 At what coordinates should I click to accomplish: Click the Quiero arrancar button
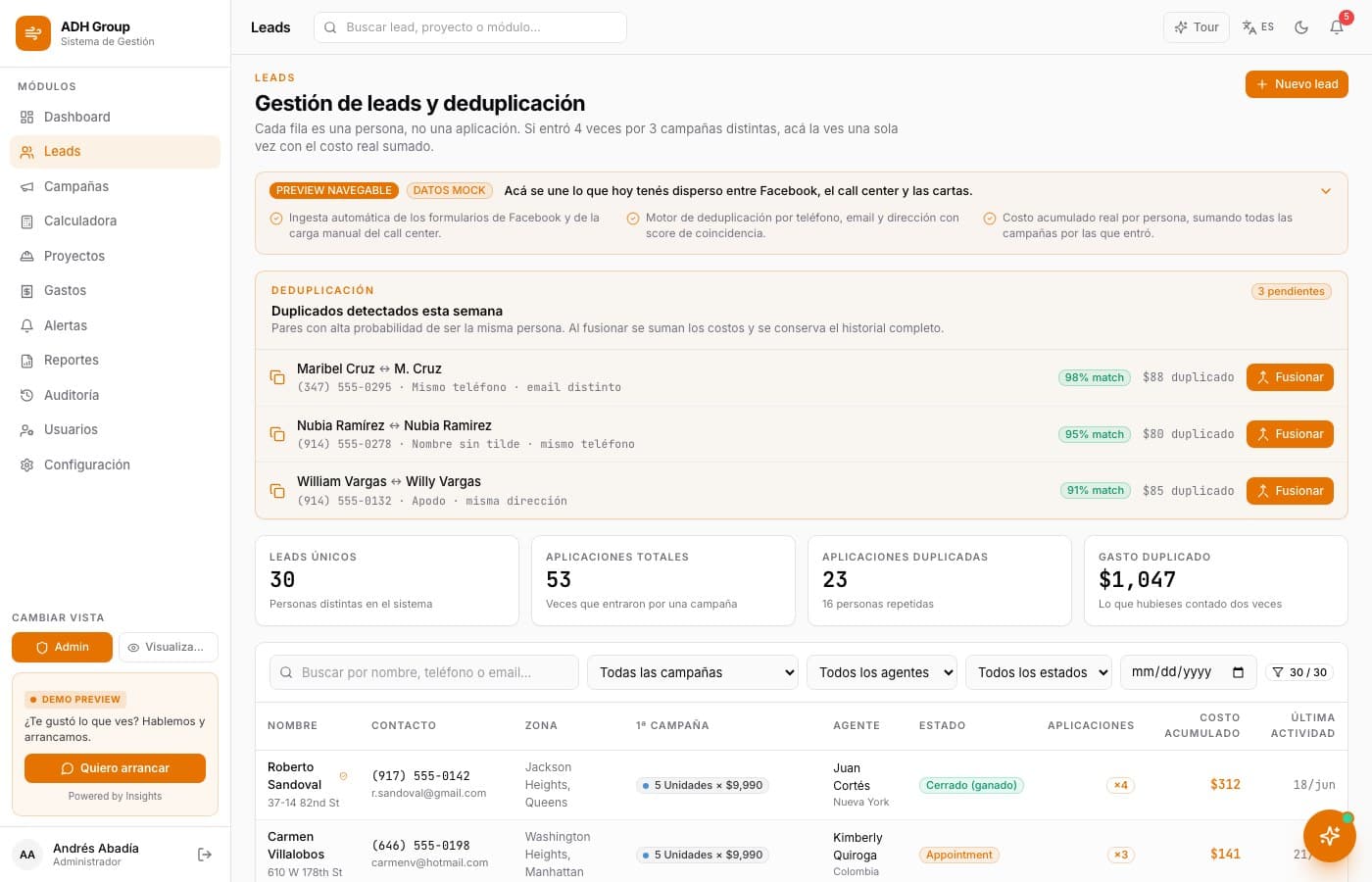pos(115,768)
